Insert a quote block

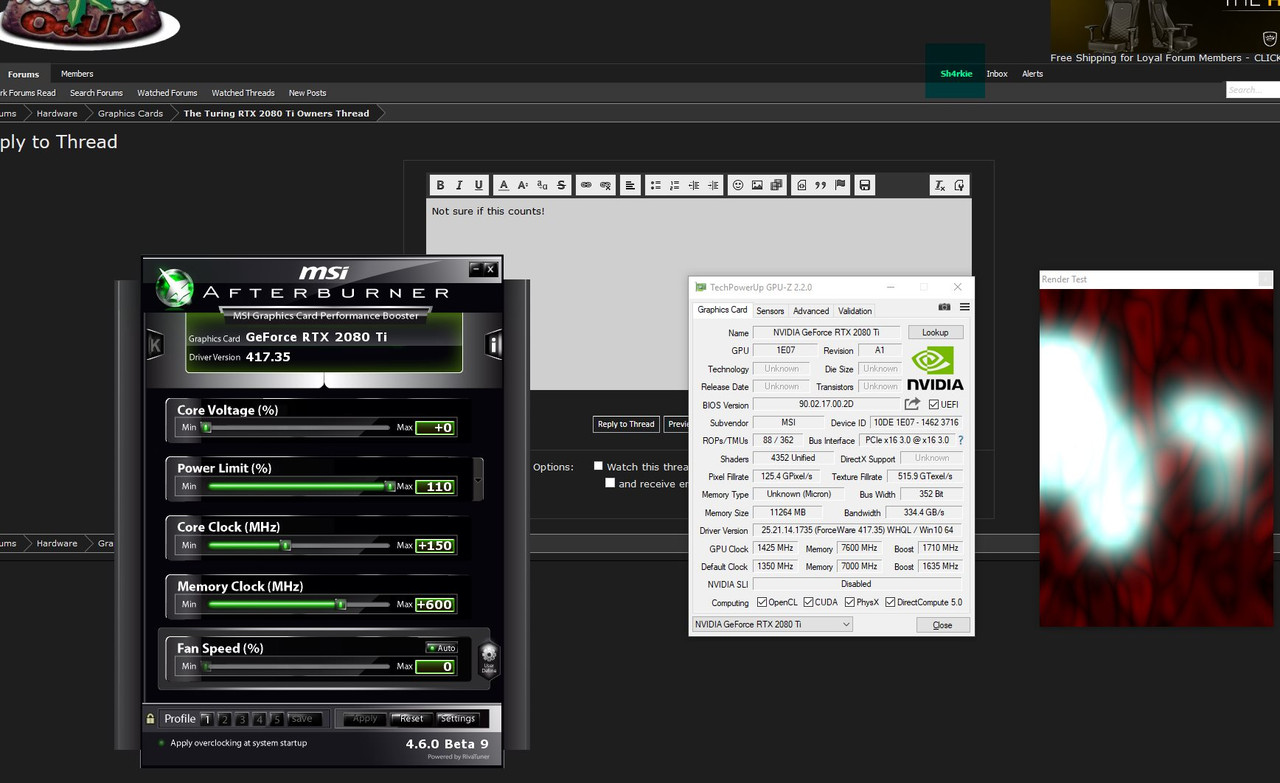pyautogui.click(x=821, y=185)
